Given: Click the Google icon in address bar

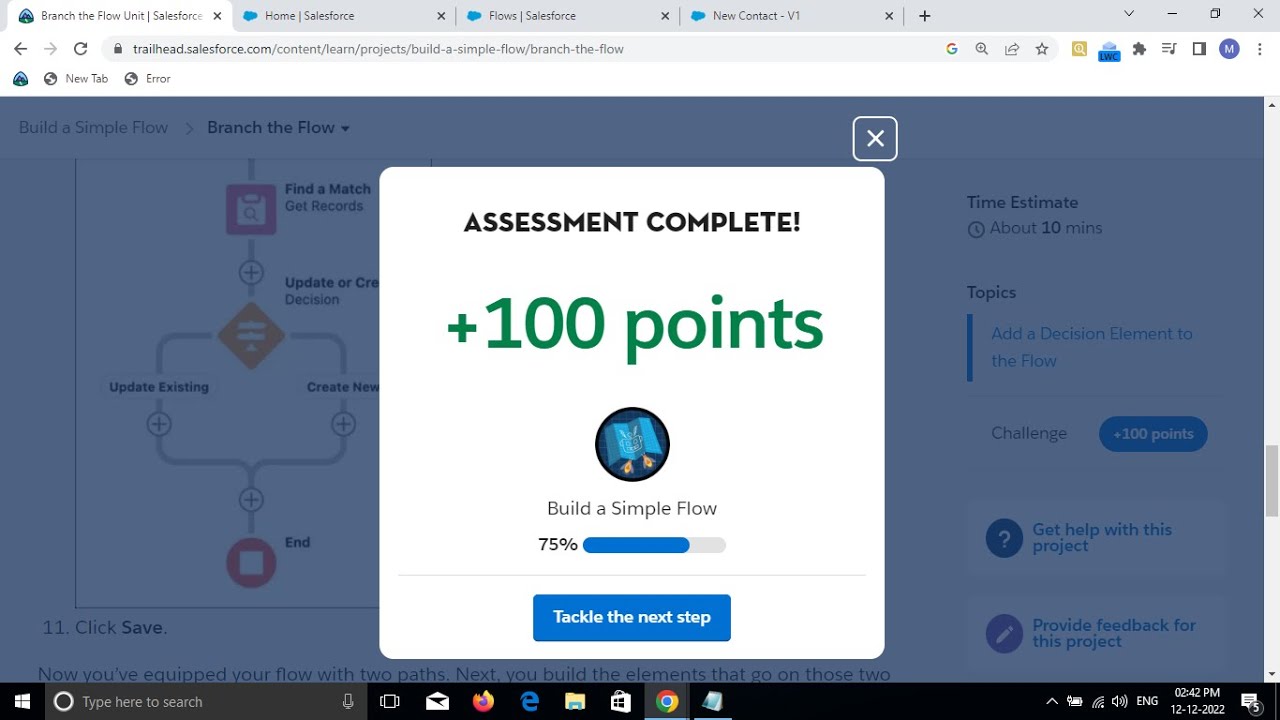Looking at the screenshot, I should 952,49.
